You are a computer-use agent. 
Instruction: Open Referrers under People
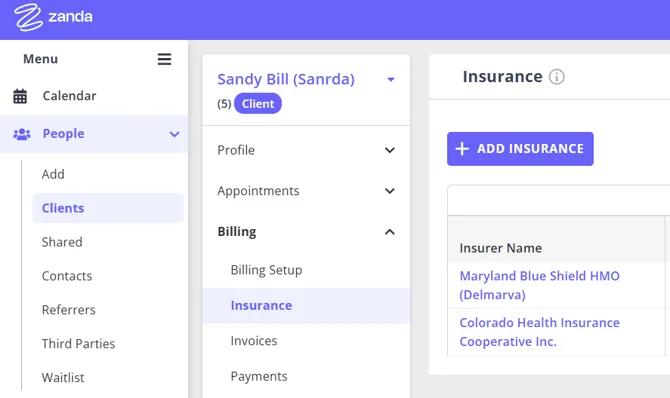click(68, 310)
